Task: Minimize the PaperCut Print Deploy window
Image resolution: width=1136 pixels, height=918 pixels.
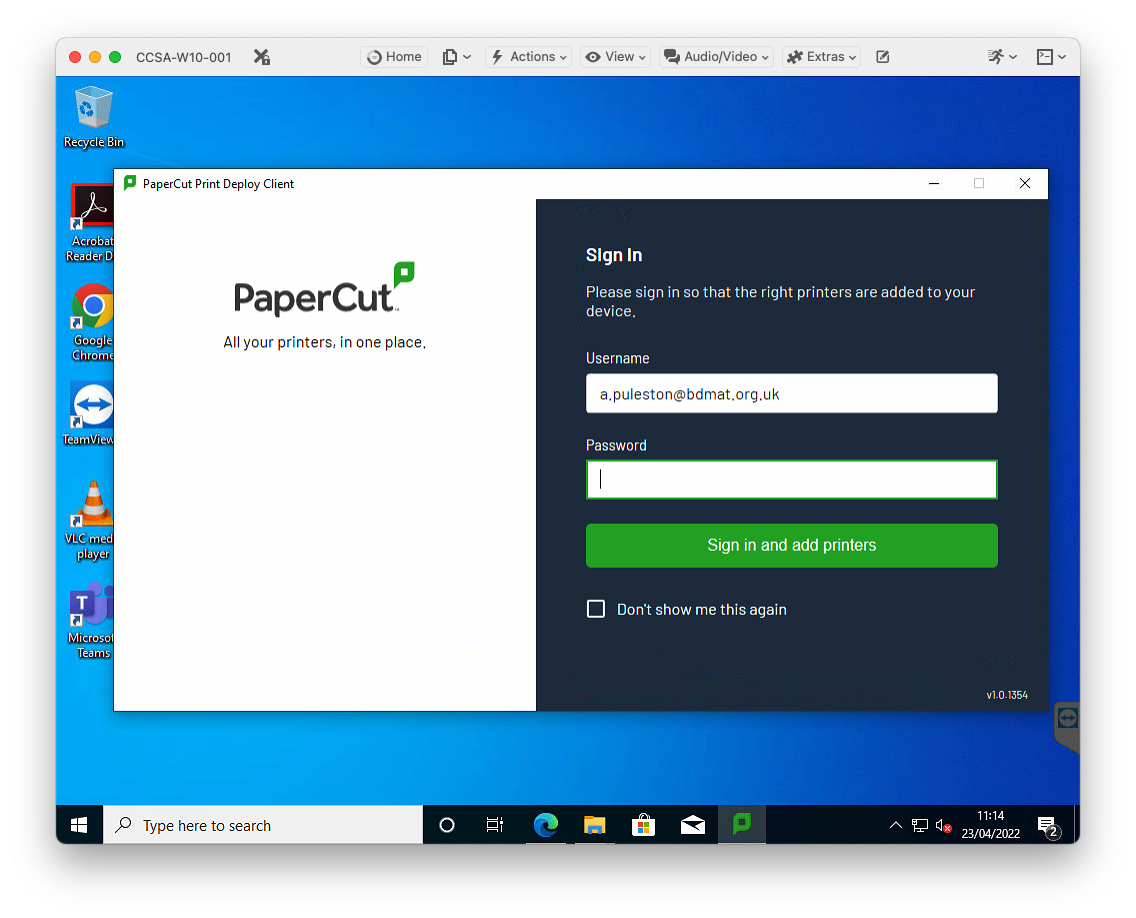Action: coord(934,183)
